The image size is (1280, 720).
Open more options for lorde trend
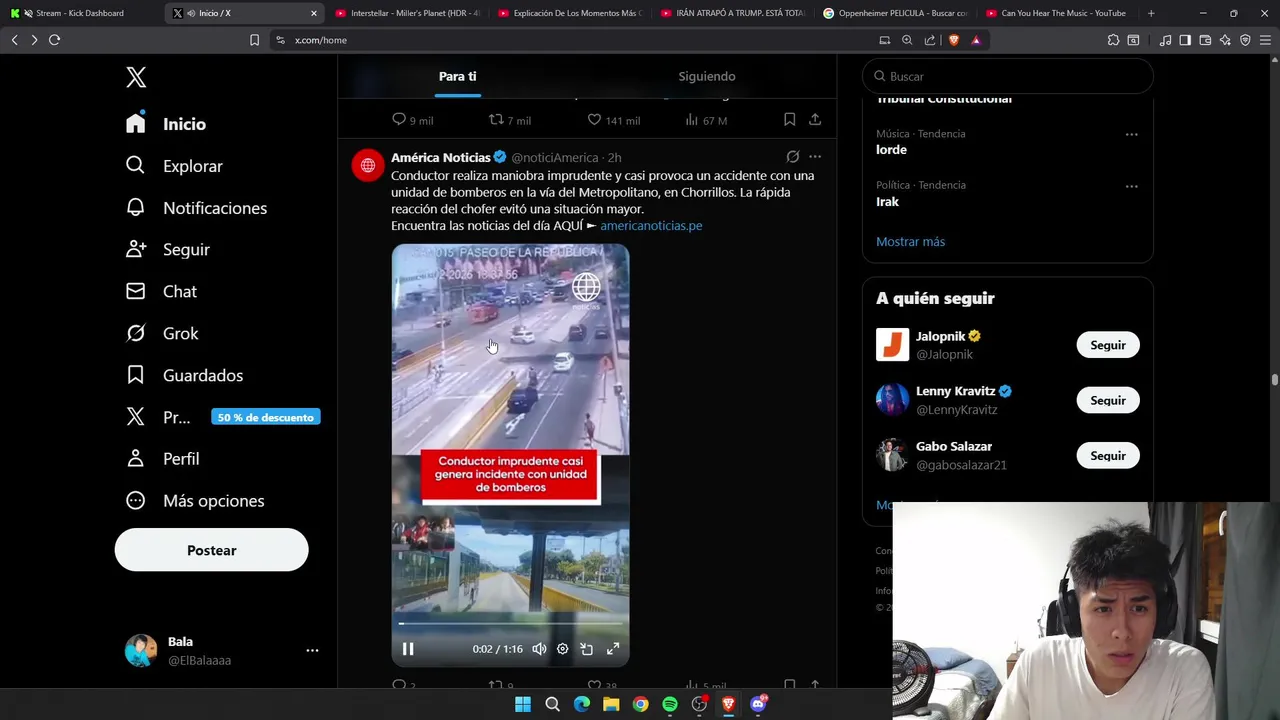[1131, 135]
